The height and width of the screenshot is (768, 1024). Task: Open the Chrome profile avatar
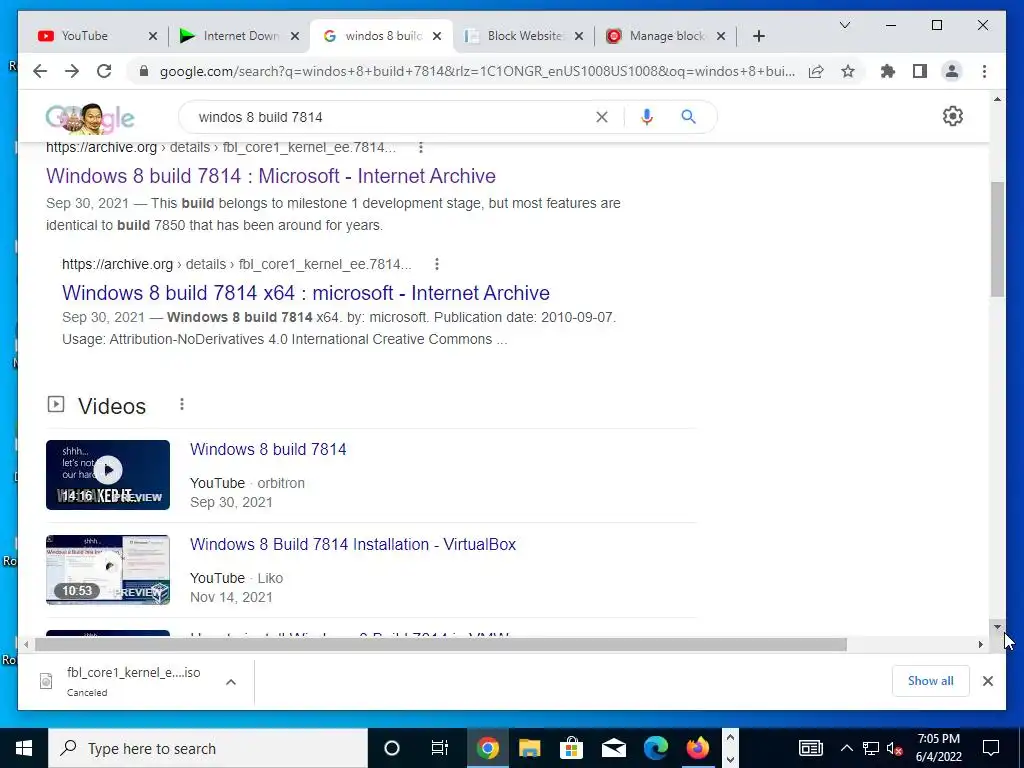[952, 71]
